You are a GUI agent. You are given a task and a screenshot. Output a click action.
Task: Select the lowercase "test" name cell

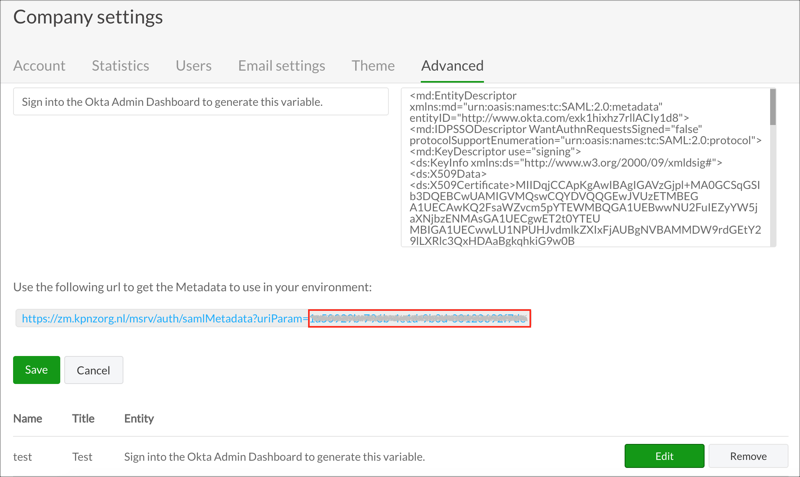(x=23, y=457)
